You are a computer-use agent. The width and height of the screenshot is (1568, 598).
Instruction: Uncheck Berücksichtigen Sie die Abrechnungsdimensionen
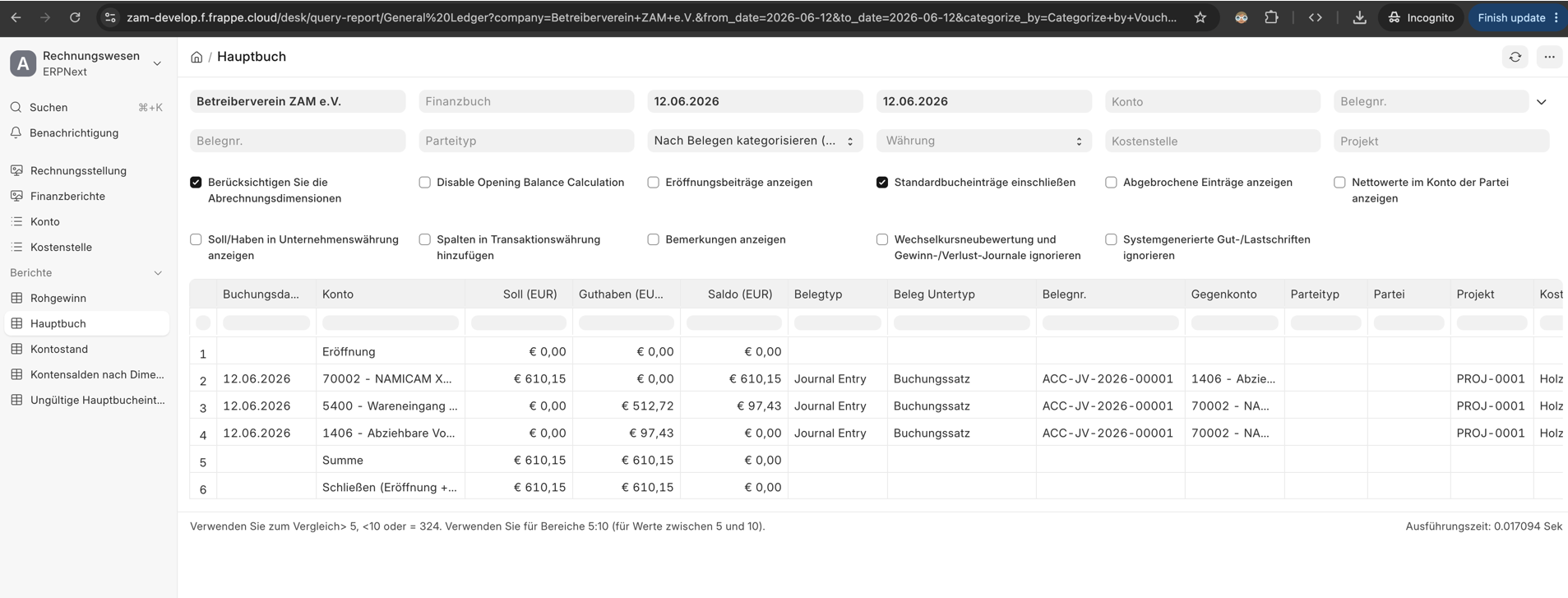[x=196, y=183]
